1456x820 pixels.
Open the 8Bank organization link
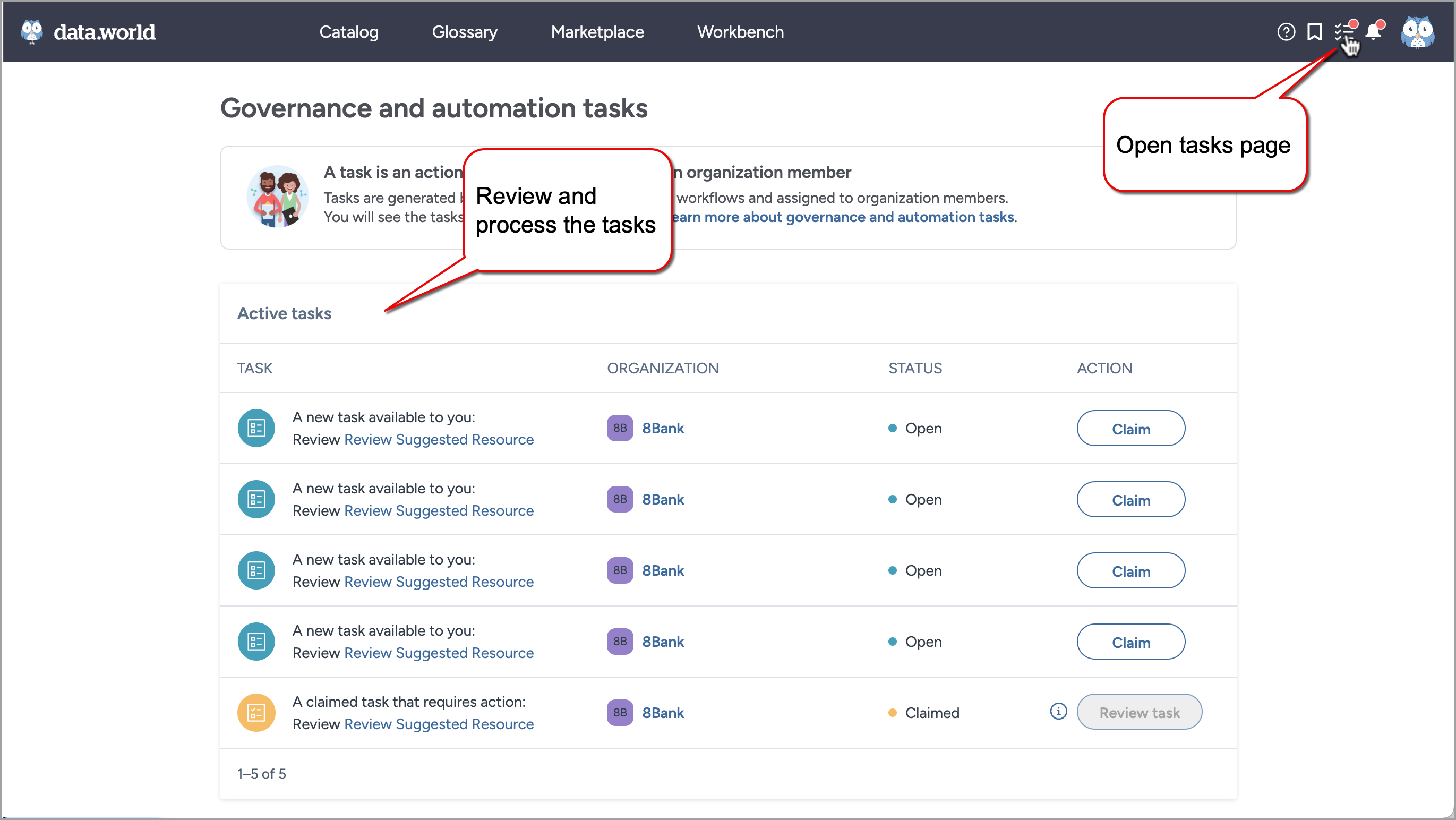pyautogui.click(x=664, y=428)
